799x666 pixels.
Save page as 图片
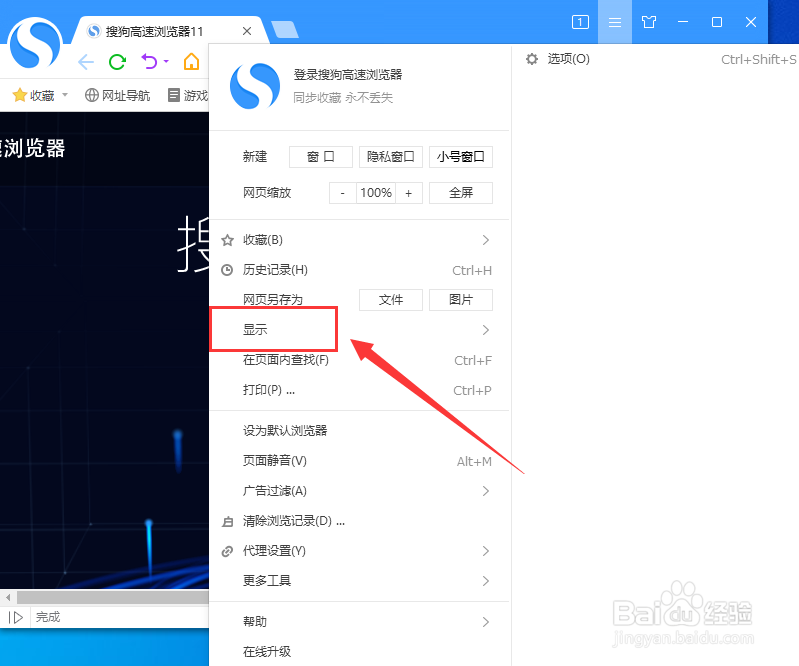coord(461,300)
